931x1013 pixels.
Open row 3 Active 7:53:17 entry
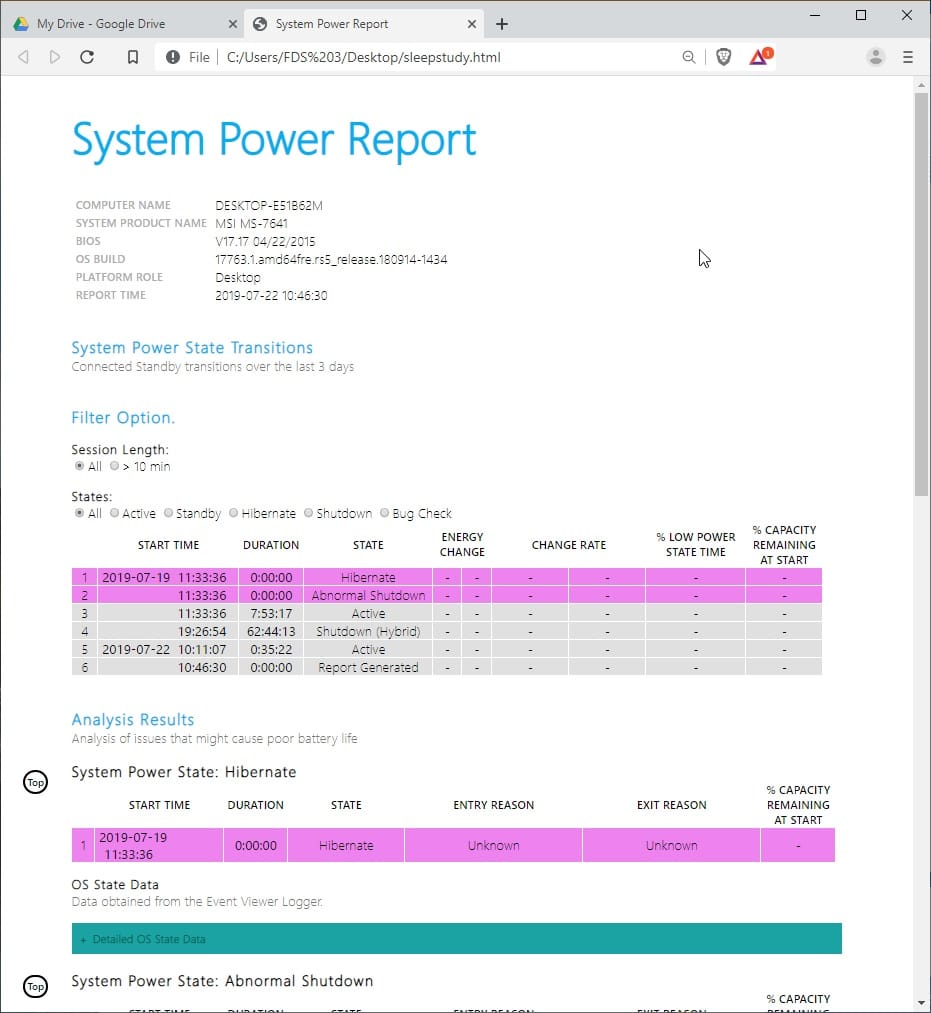point(446,613)
